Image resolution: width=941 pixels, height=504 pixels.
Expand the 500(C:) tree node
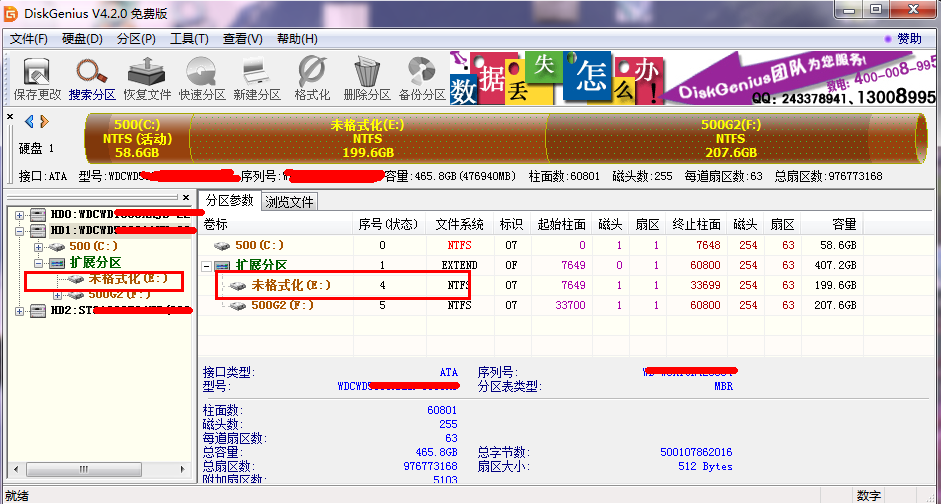(x=39, y=247)
